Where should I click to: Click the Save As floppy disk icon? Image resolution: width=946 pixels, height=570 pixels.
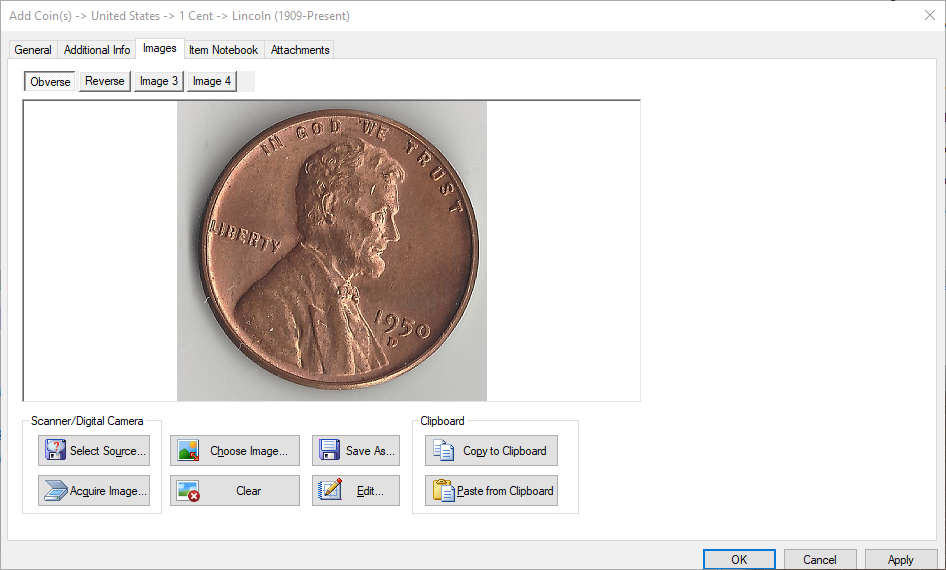tap(329, 450)
